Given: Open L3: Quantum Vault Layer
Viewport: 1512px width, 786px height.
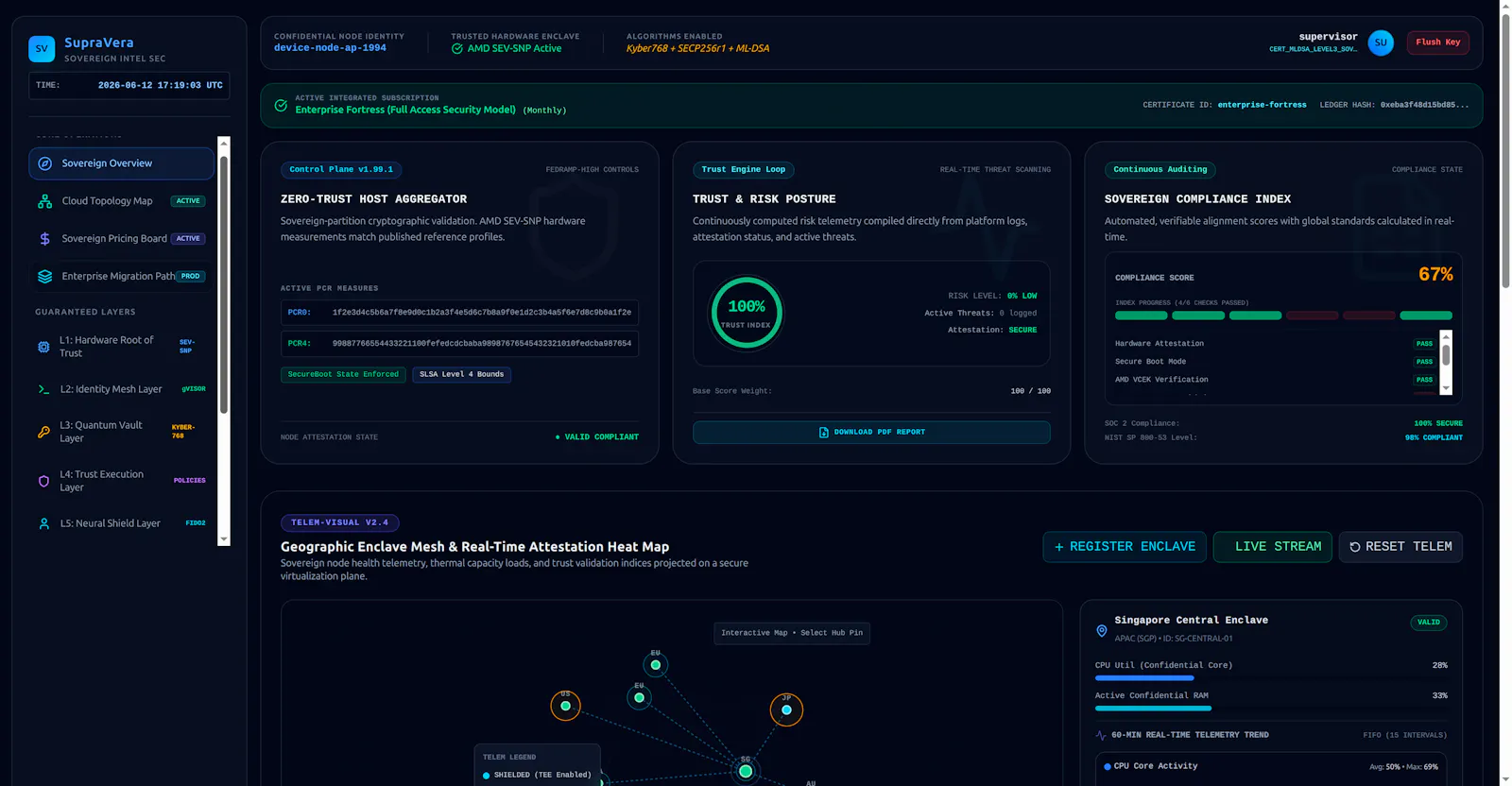Looking at the screenshot, I should [x=121, y=432].
